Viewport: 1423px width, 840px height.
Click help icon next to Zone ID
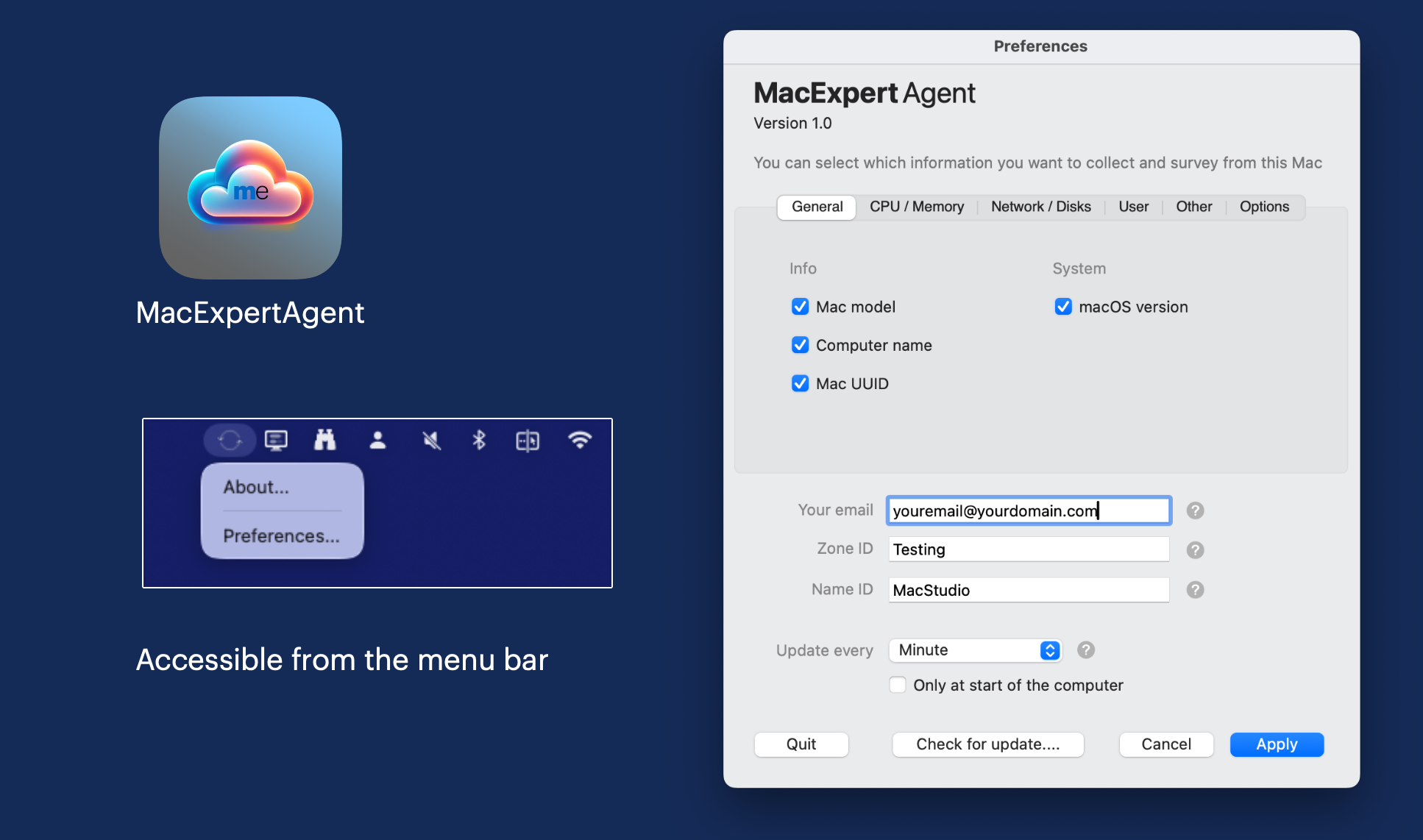click(1195, 550)
